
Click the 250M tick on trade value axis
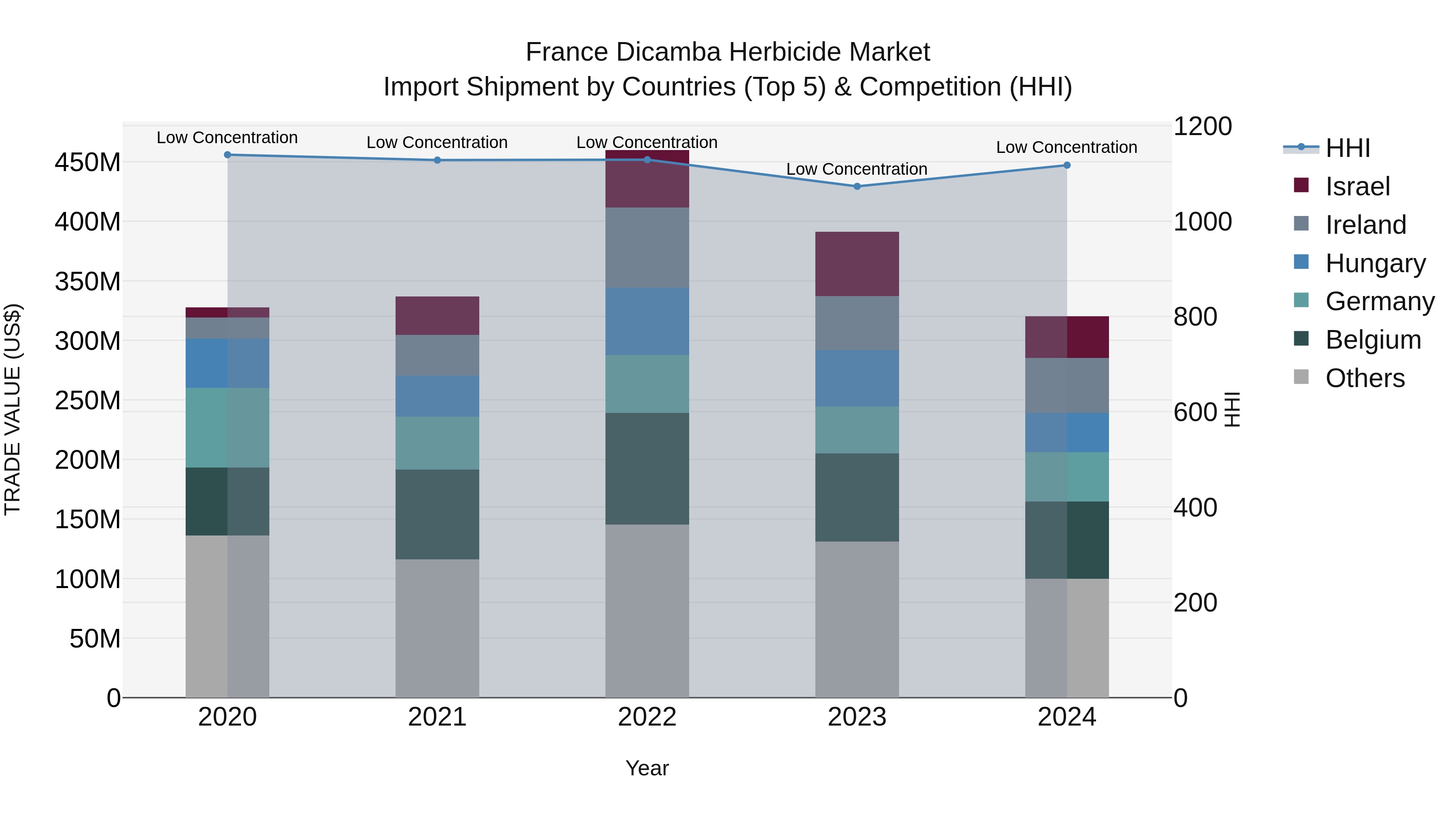click(88, 401)
